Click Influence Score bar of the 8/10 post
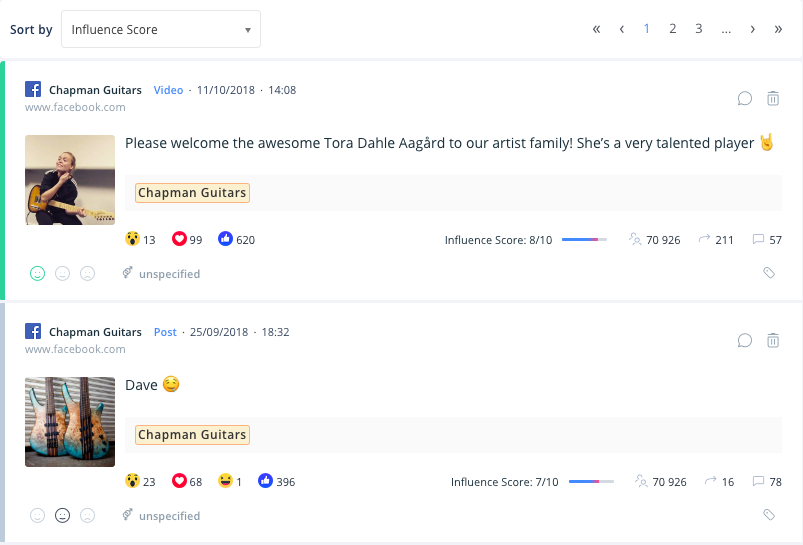Screen dimensions: 803x545 (x=584, y=240)
